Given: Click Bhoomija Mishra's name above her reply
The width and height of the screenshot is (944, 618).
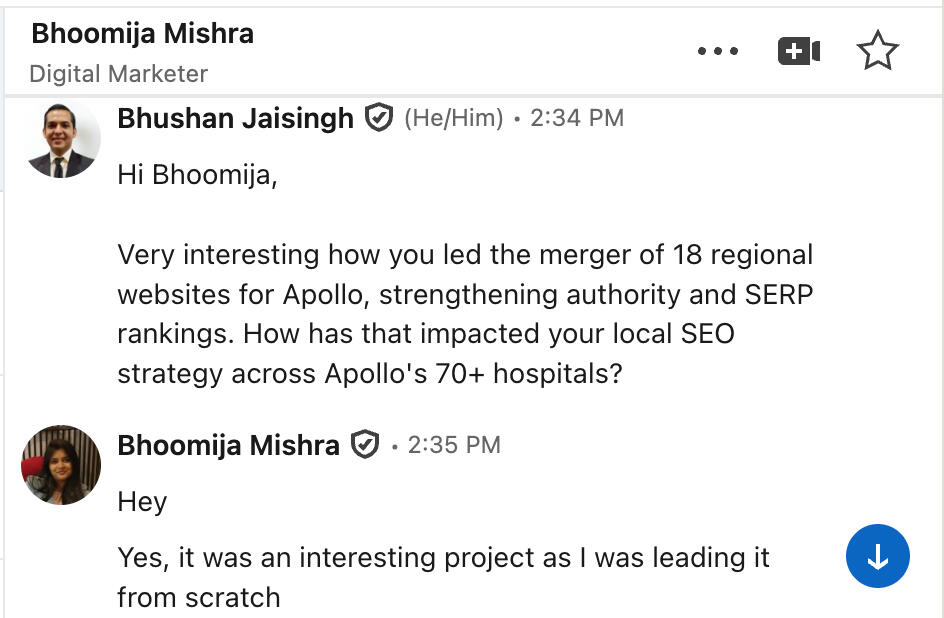Looking at the screenshot, I should pos(228,444).
